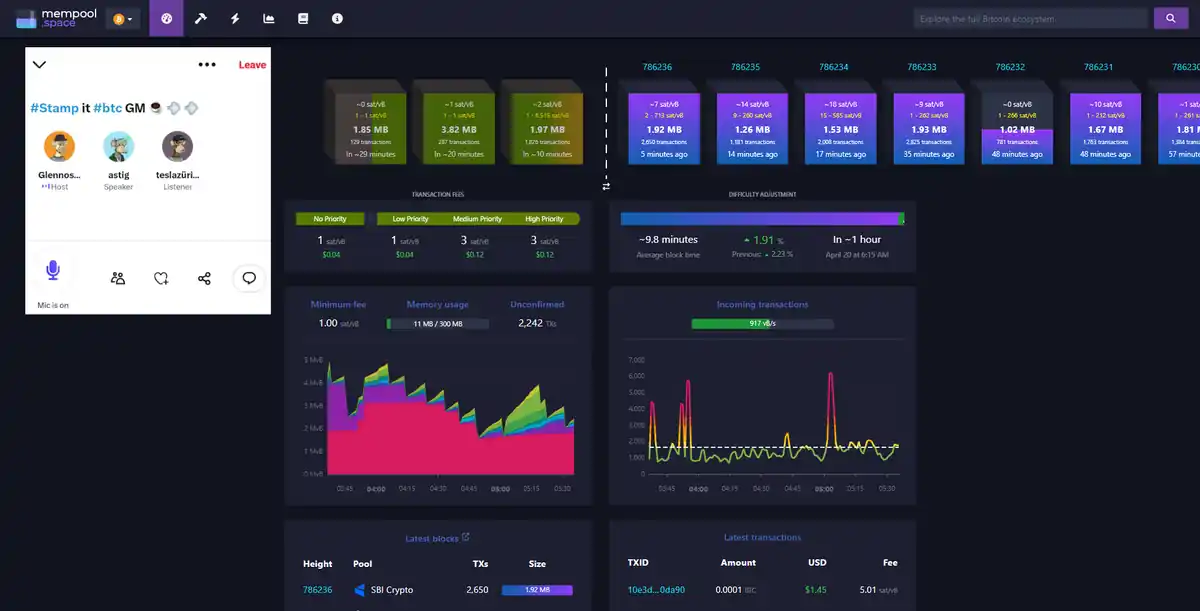Open people list icon in Space

pyautogui.click(x=118, y=279)
